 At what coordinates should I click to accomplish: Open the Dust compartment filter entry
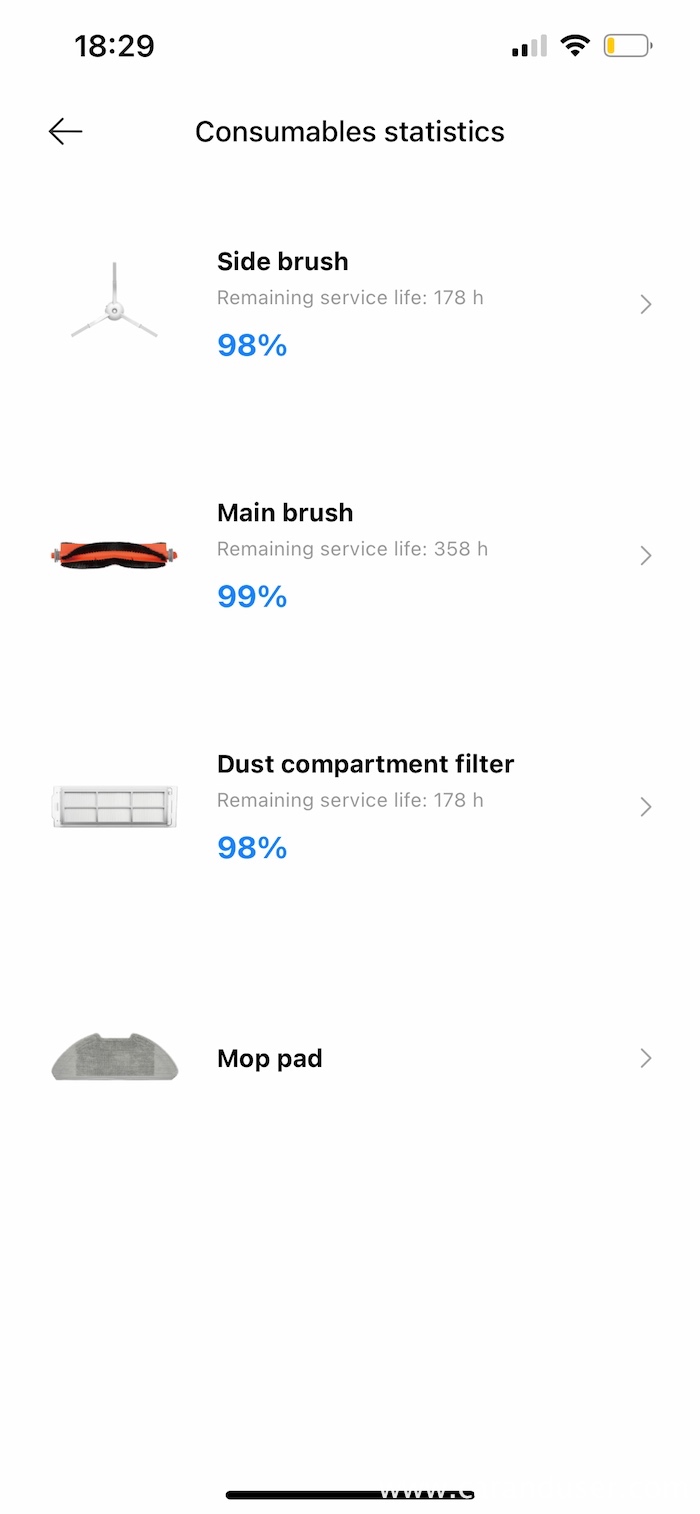click(365, 764)
